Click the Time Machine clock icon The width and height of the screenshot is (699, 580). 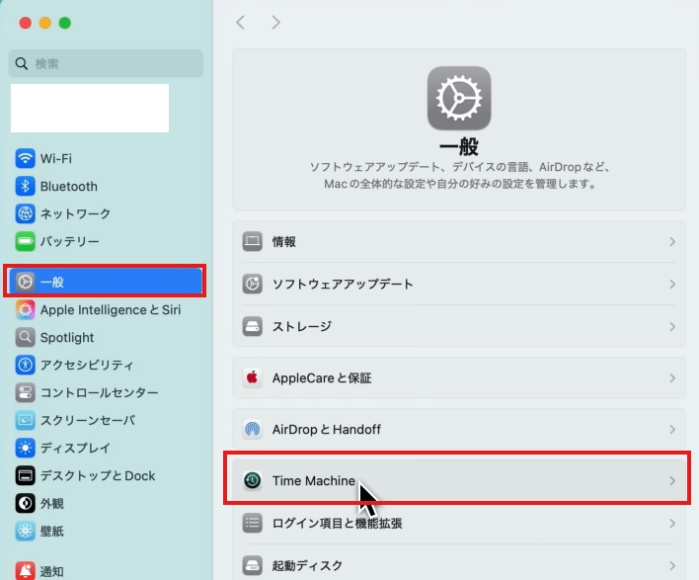(x=252, y=481)
